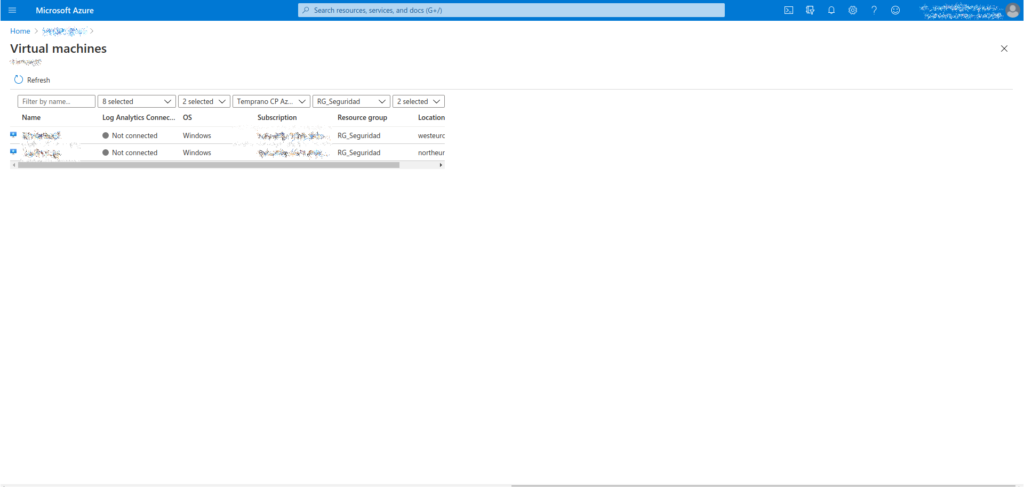
Task: Open the Help question mark menu
Action: 874,10
